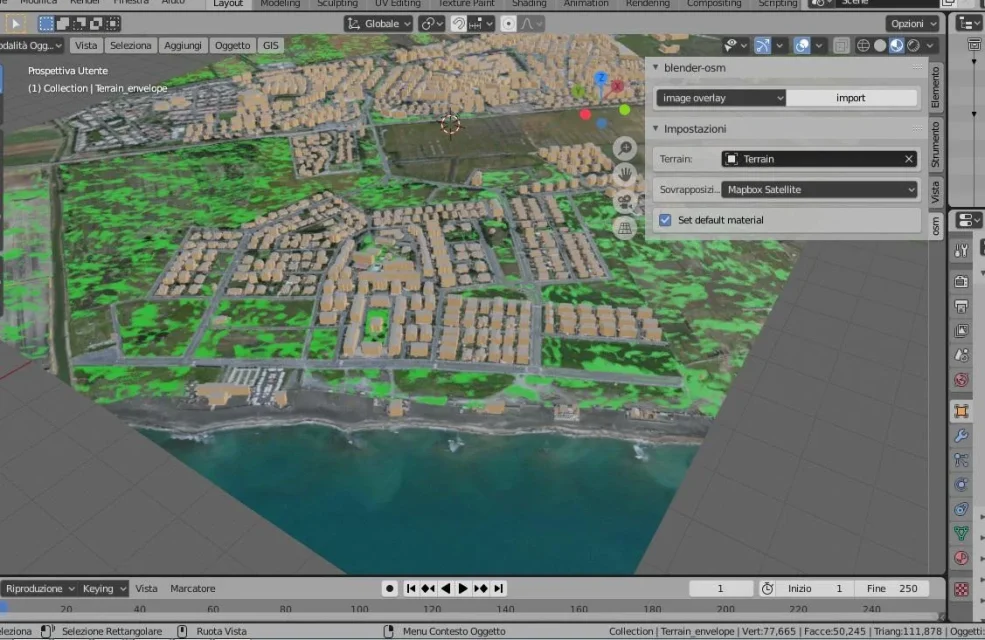
Task: Open the GIS menu
Action: click(x=271, y=45)
